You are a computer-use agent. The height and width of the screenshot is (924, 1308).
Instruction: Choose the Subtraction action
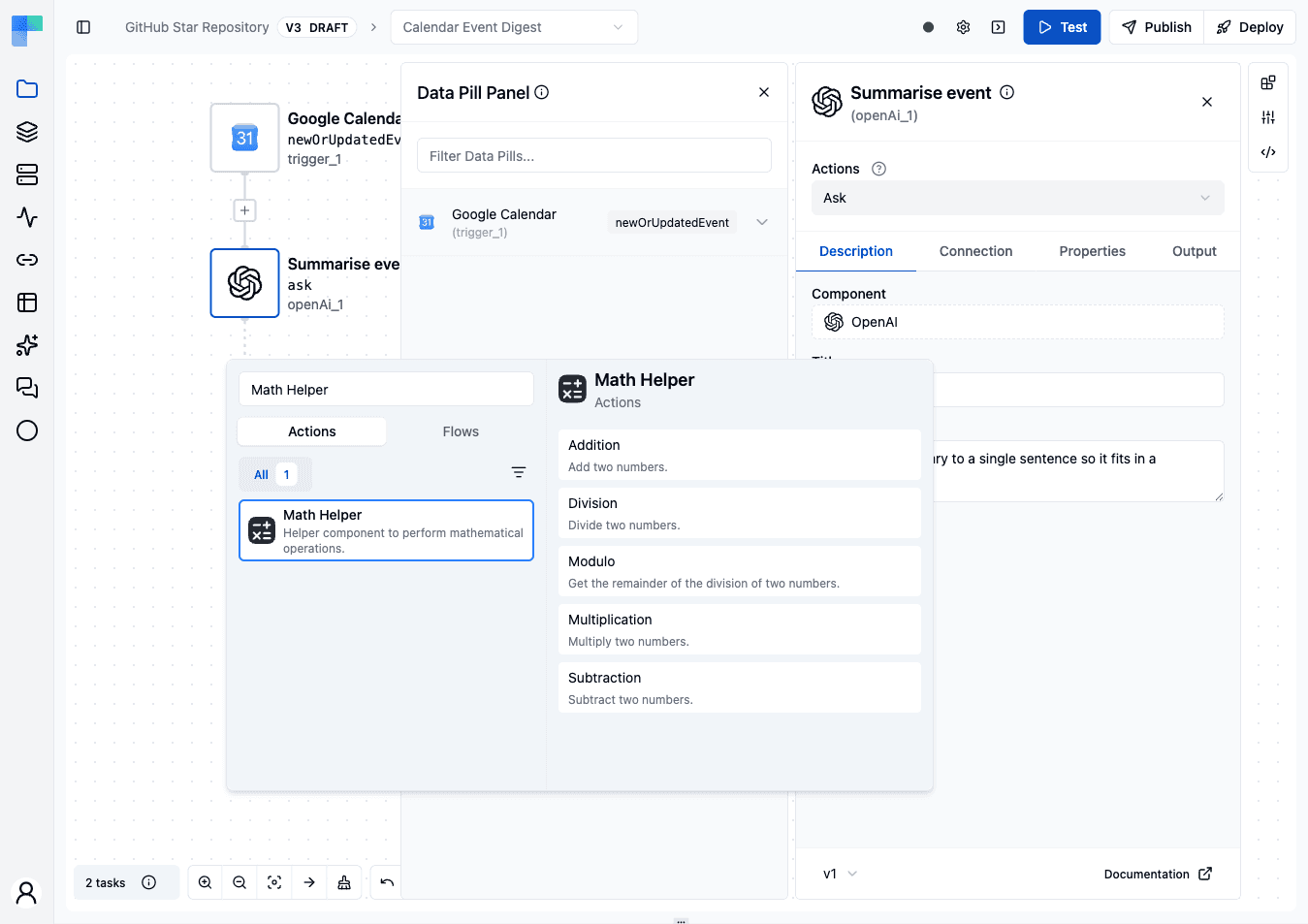coord(740,687)
